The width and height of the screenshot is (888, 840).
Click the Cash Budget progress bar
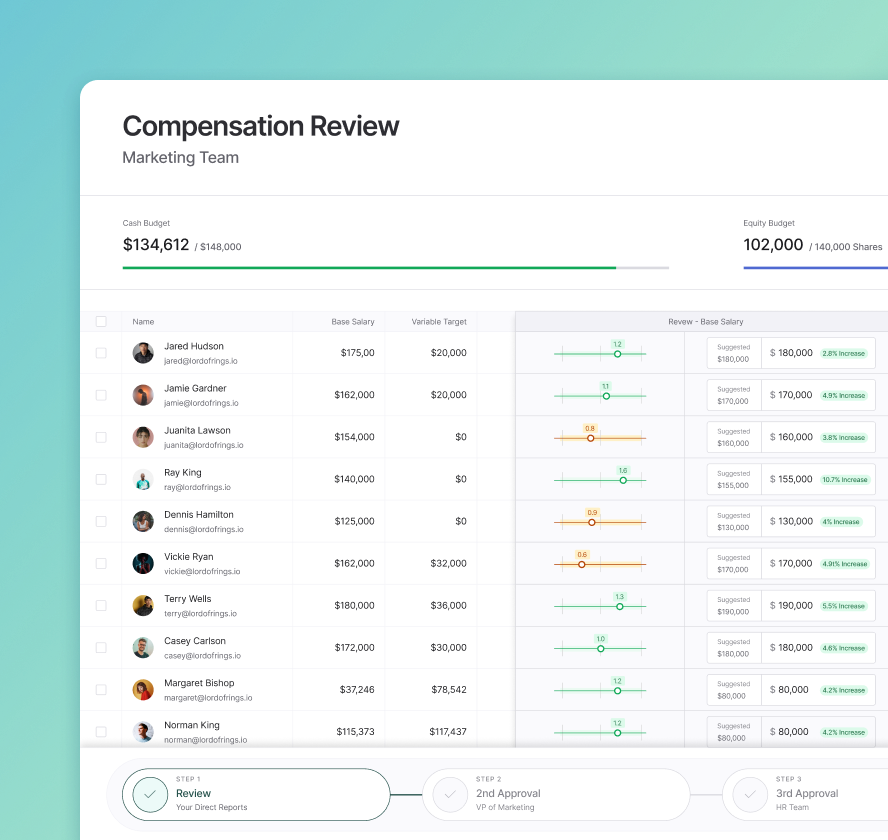pos(395,268)
